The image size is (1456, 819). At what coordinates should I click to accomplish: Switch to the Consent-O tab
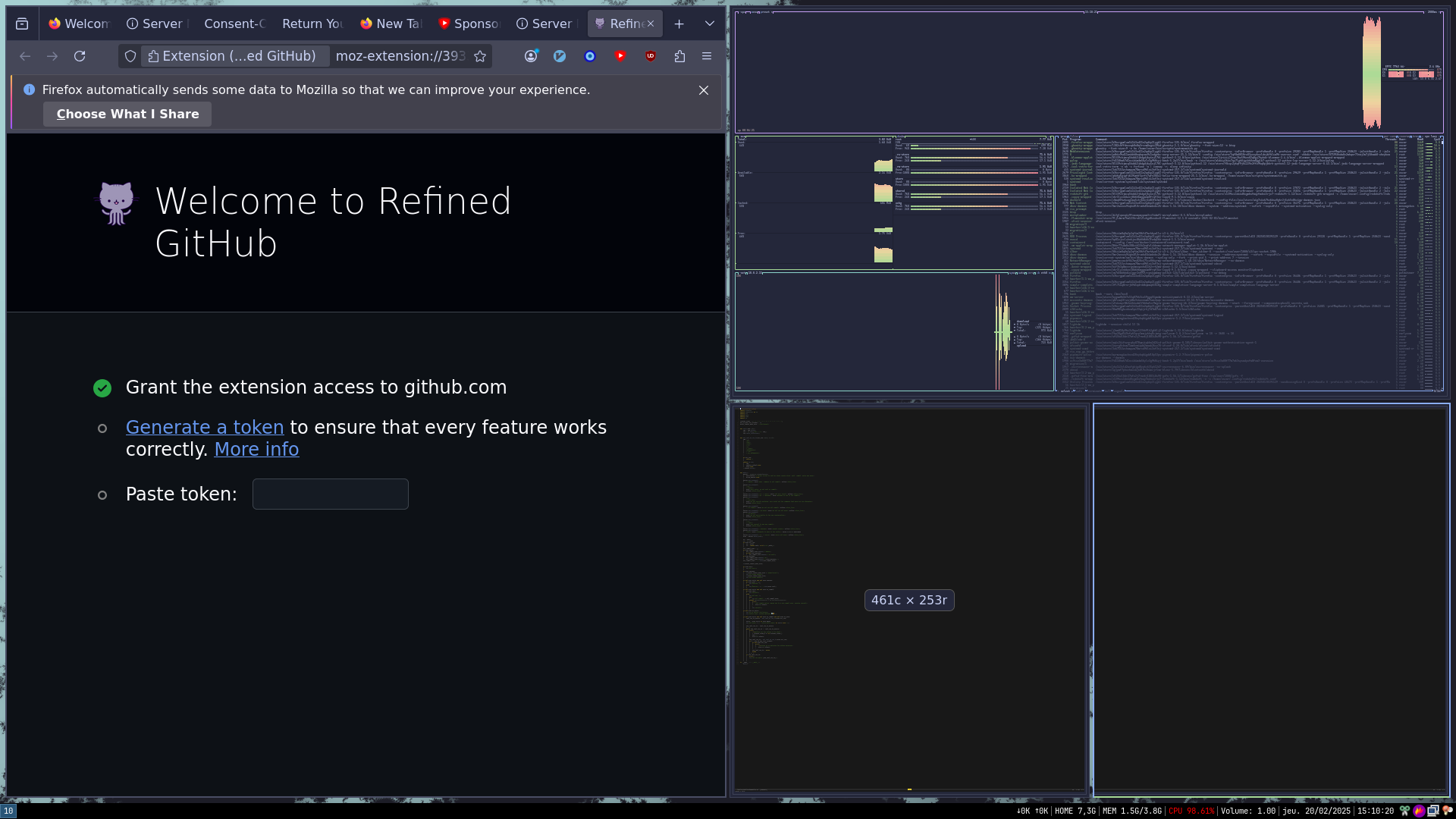coord(234,24)
